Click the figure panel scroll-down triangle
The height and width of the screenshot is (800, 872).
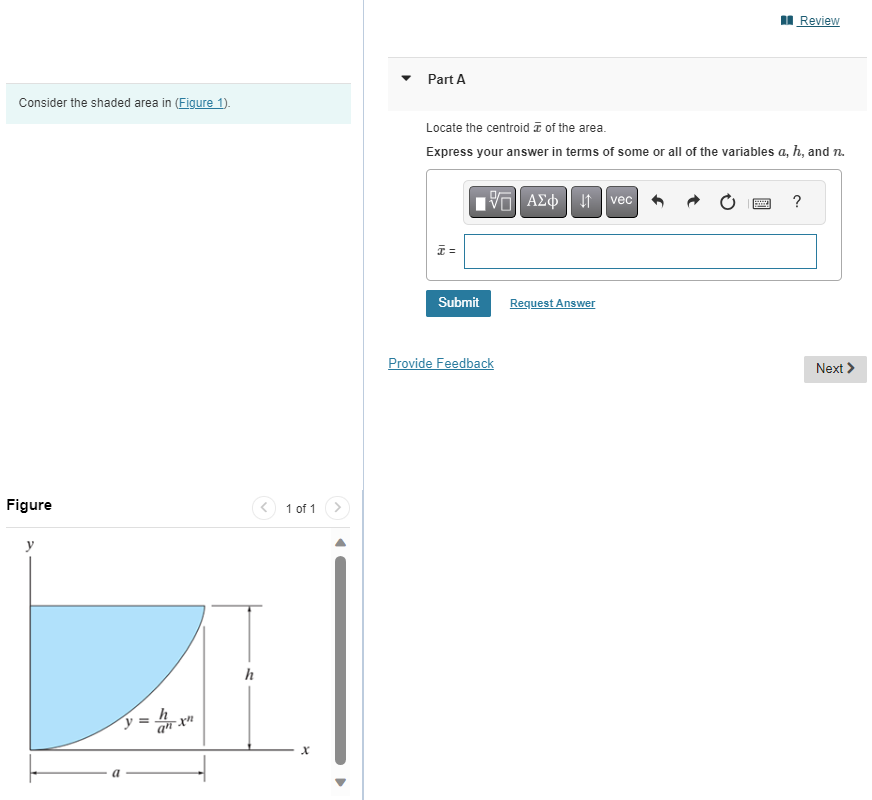pyautogui.click(x=340, y=783)
